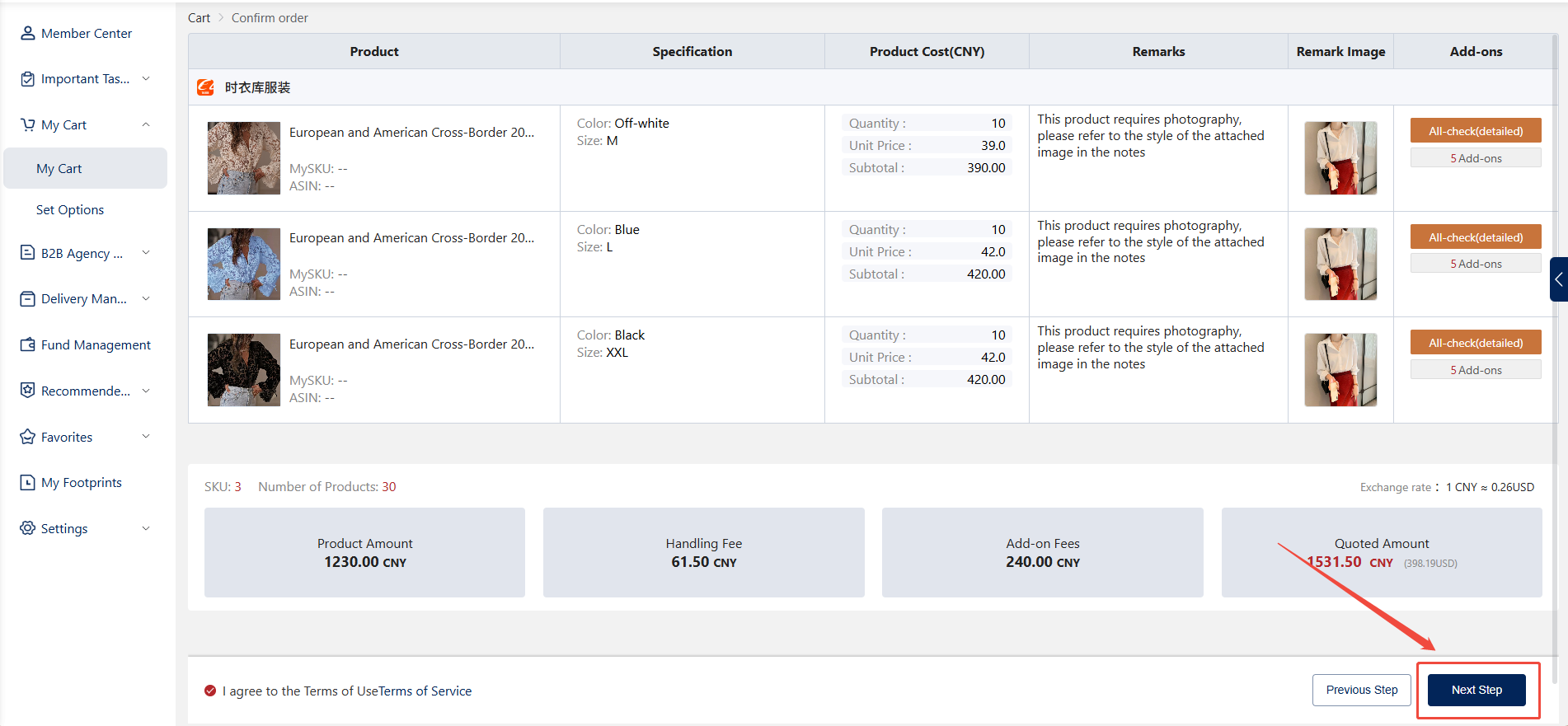The image size is (1568, 726).
Task: Click 5 Add-ons for Black product
Action: (x=1476, y=370)
